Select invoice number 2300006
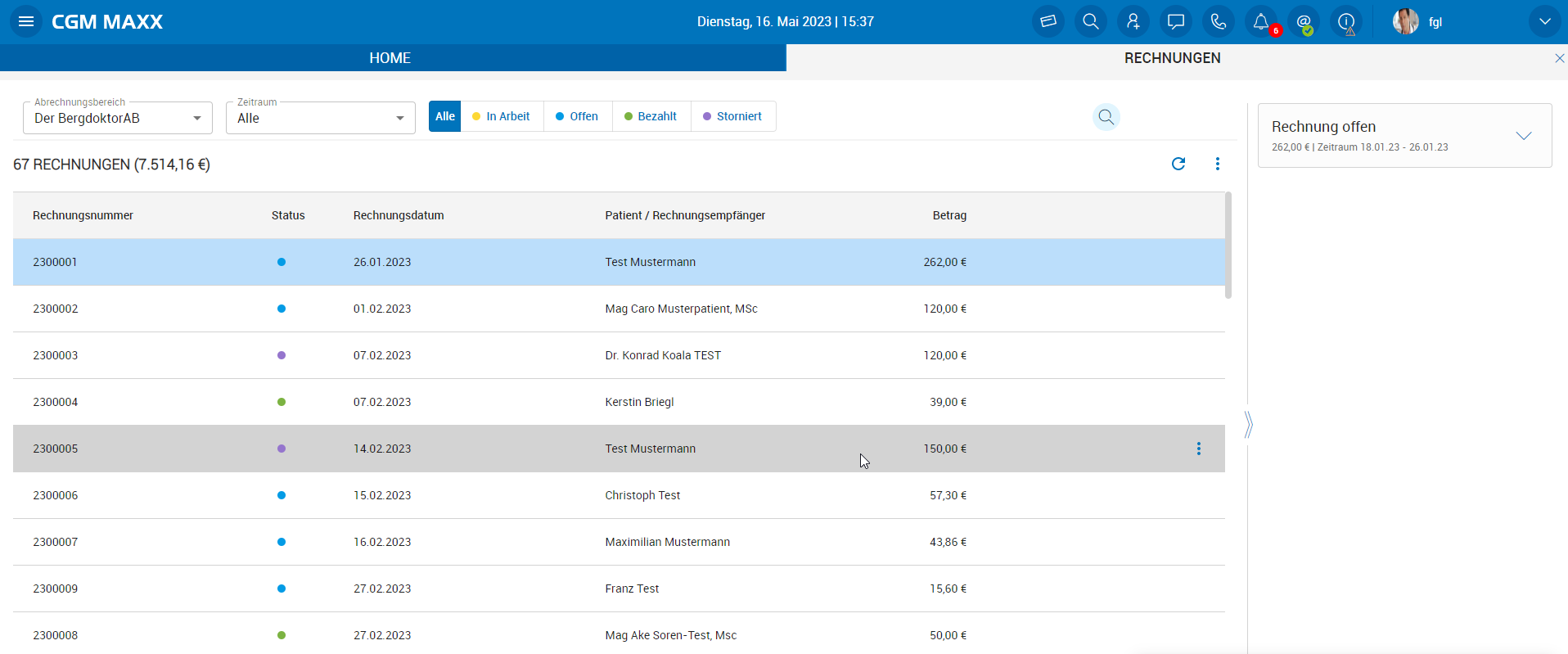The height and width of the screenshot is (654, 1568). tap(56, 495)
